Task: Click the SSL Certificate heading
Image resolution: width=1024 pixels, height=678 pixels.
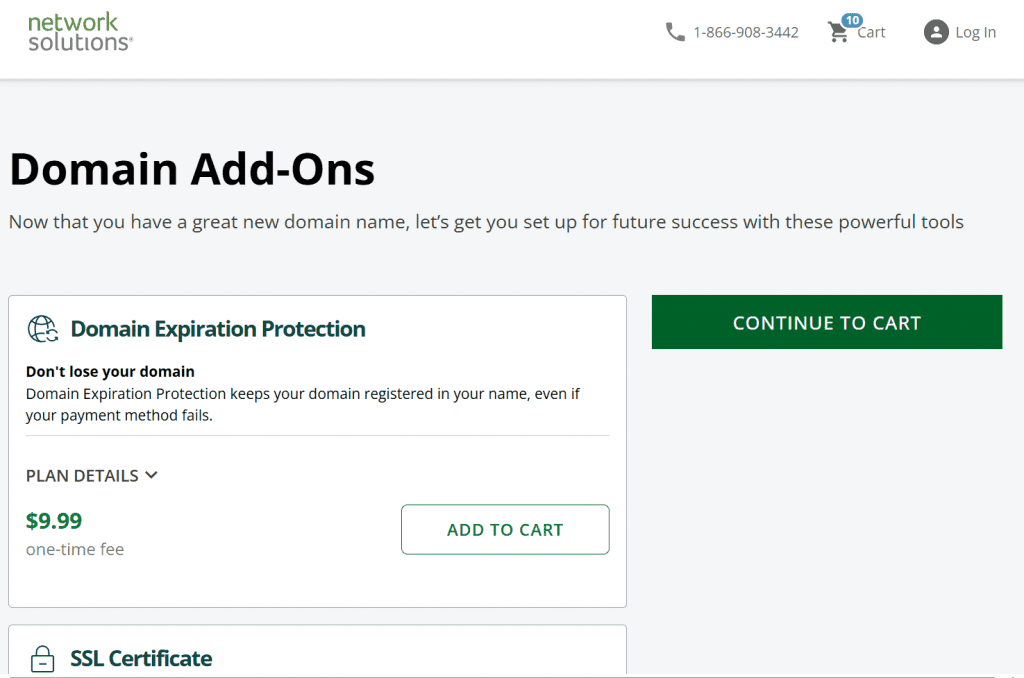Action: coord(141,658)
